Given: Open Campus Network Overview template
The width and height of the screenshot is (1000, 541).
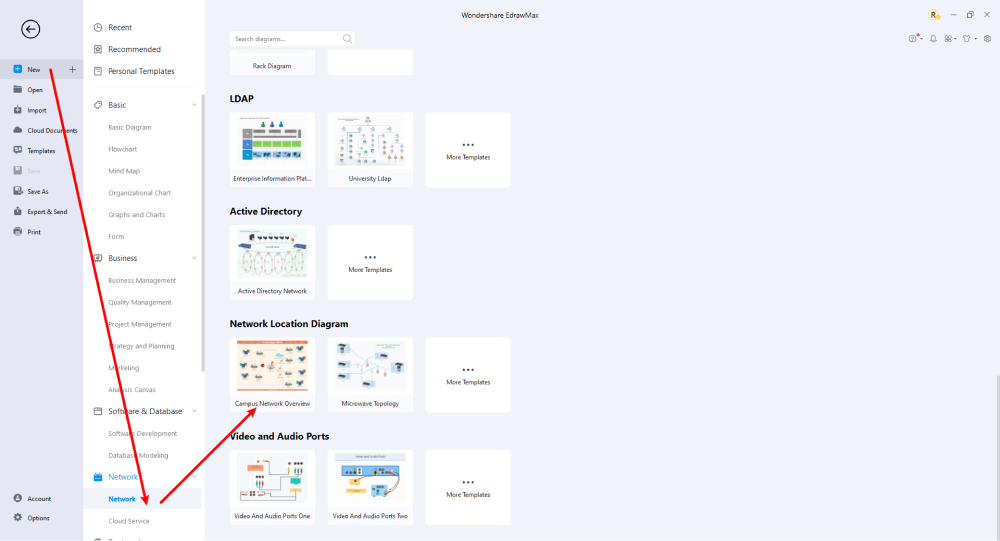Looking at the screenshot, I should 272,375.
